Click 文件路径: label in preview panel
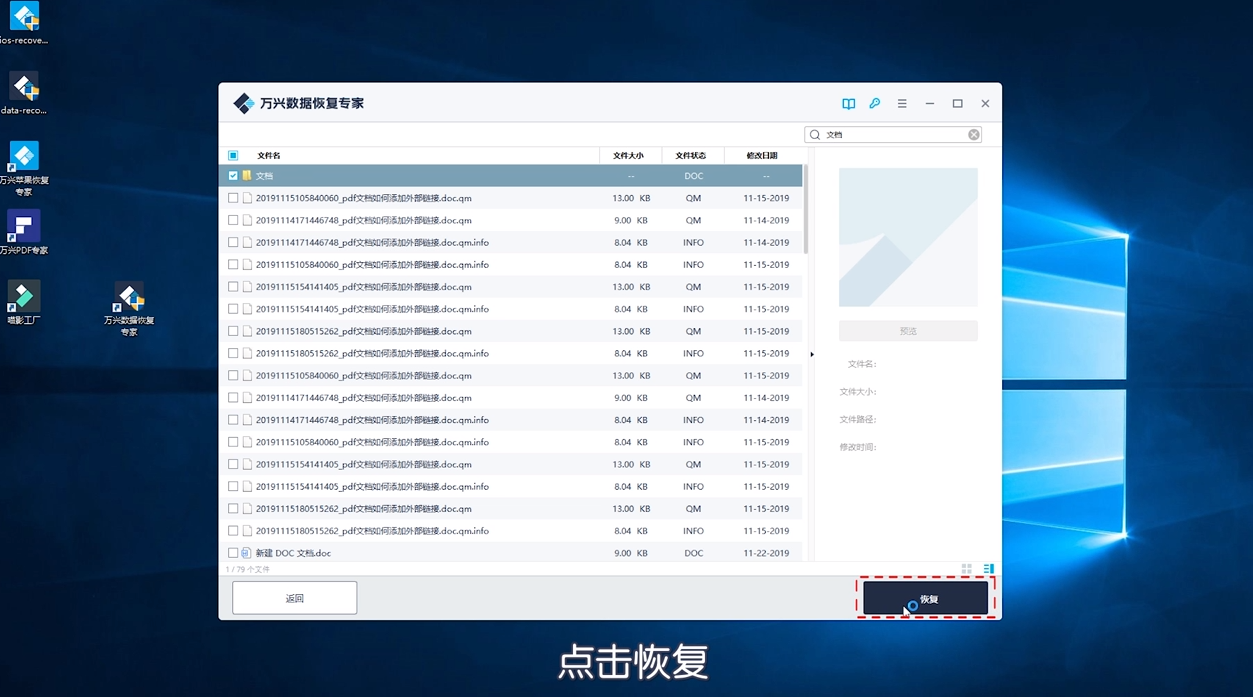 (x=858, y=420)
